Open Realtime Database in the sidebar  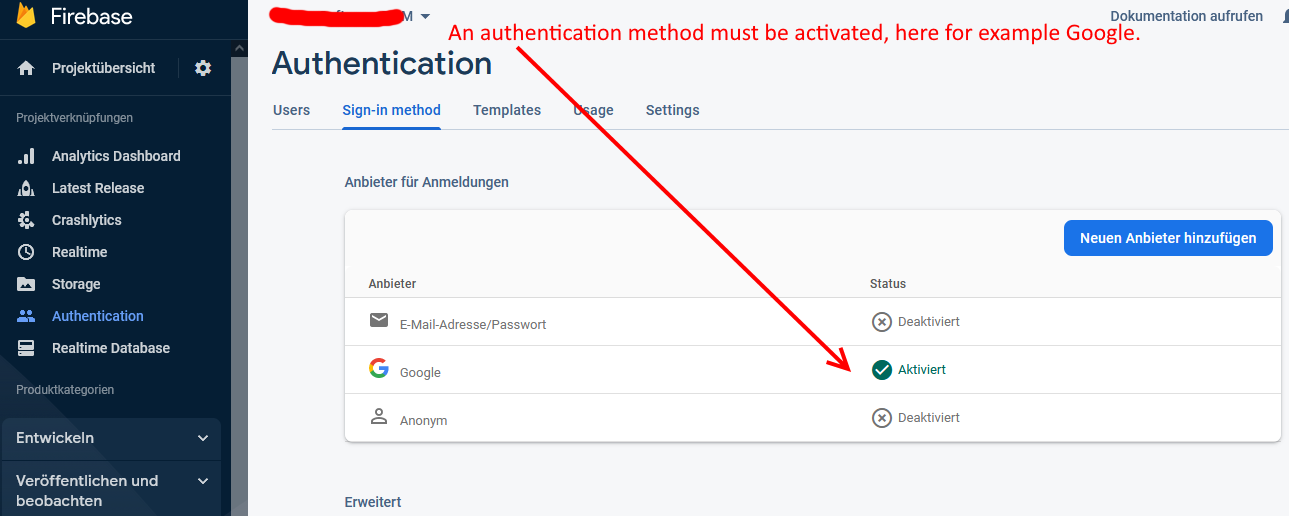click(110, 348)
